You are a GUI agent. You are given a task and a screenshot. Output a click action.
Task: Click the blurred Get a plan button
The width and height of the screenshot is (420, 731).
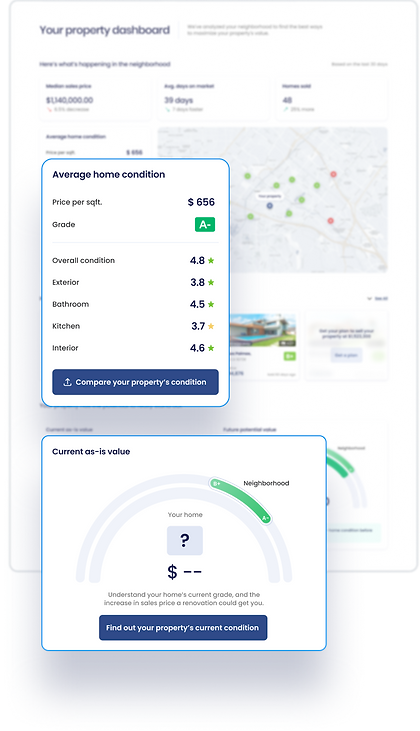point(345,355)
